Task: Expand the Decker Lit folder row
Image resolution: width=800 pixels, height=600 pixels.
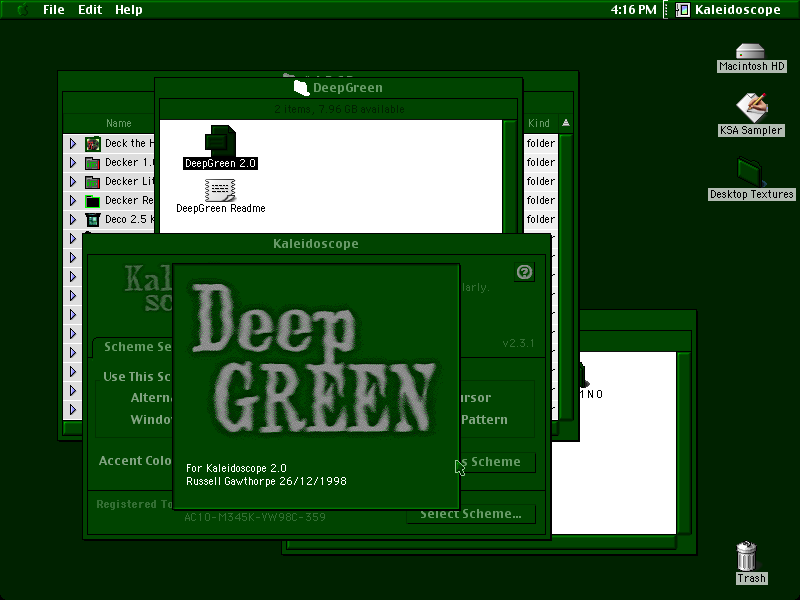Action: click(x=72, y=182)
